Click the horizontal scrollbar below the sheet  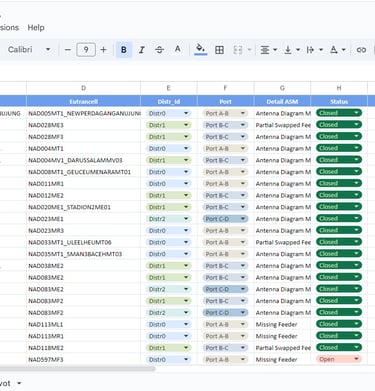pos(77,369)
